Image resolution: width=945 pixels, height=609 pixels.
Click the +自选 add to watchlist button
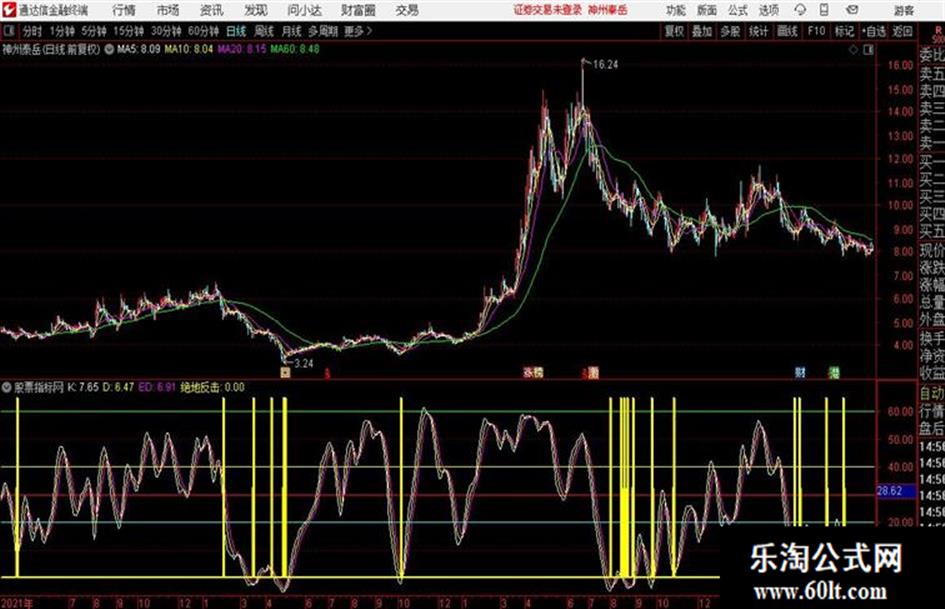coord(873,31)
